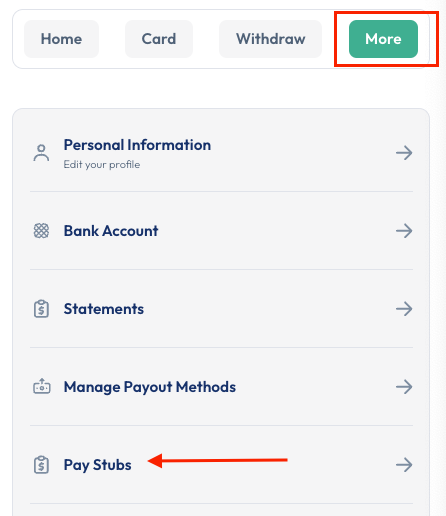Select the Edit your profile subtitle
The image size is (446, 516).
(102, 165)
